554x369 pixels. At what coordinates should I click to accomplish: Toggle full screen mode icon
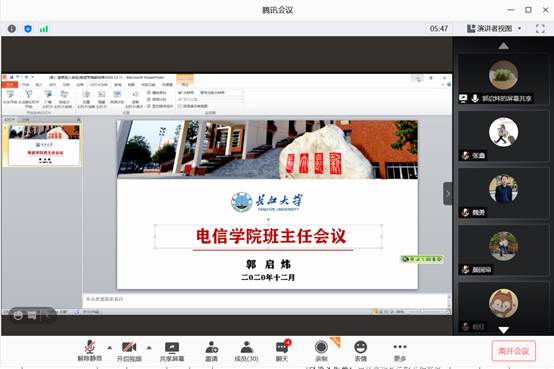tap(540, 29)
